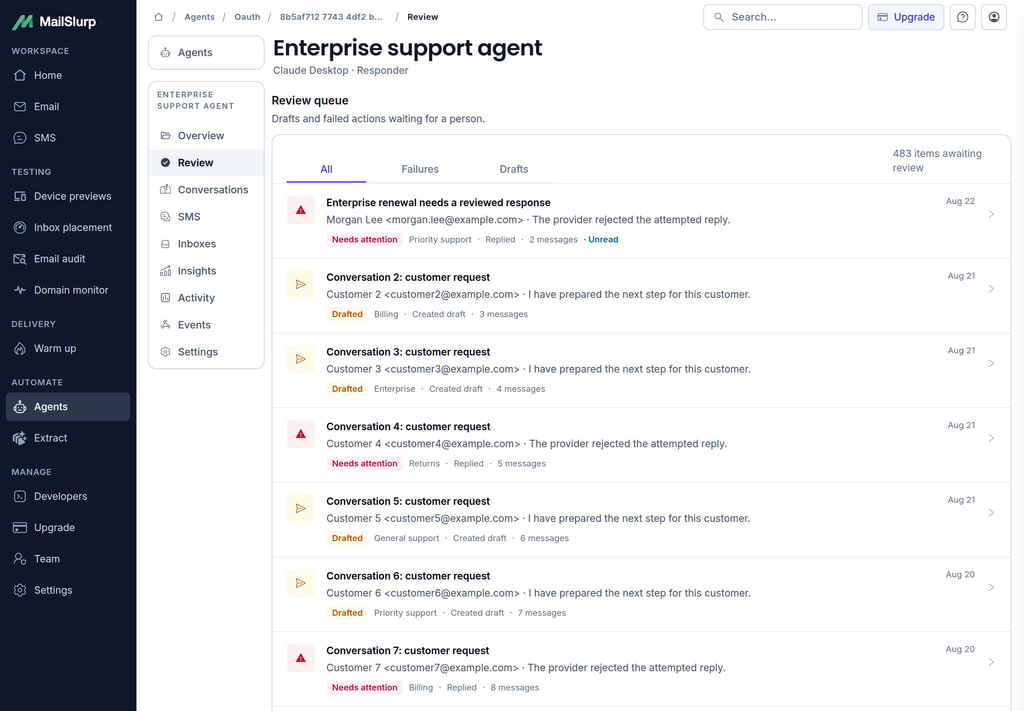Click the Device previews icon
The image size is (1024, 711).
tap(20, 196)
